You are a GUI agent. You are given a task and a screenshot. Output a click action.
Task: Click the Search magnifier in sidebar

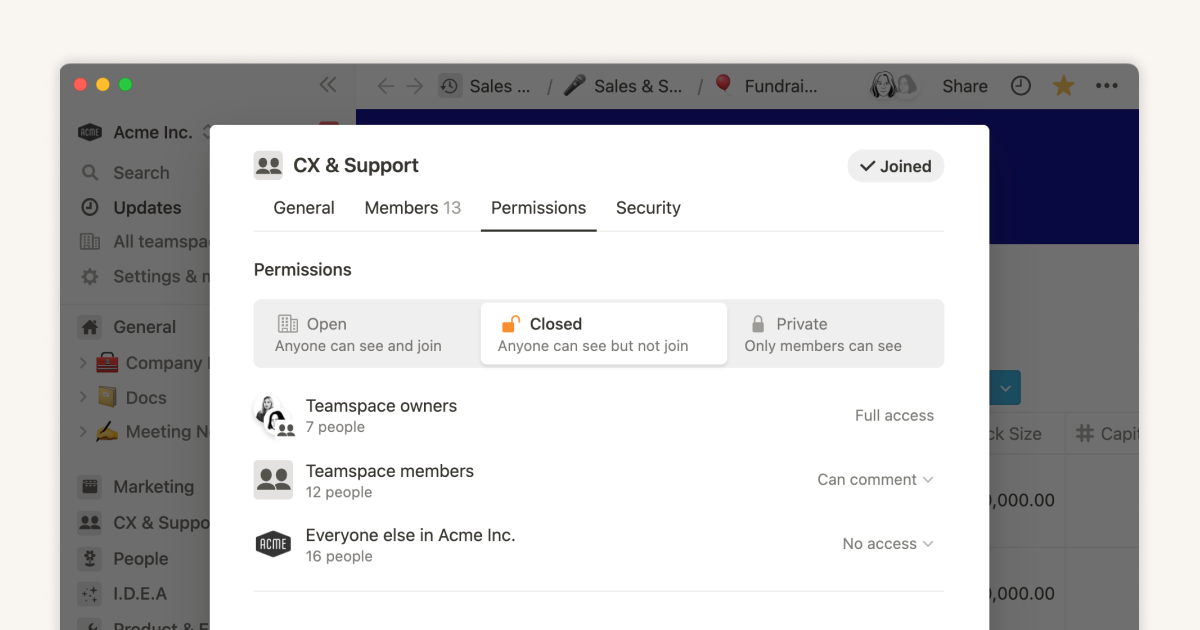pos(91,173)
